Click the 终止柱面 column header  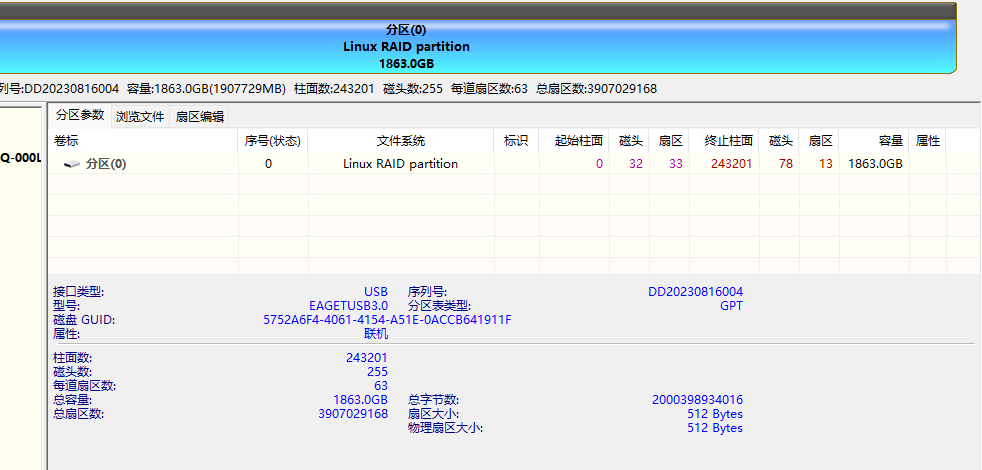pos(728,141)
